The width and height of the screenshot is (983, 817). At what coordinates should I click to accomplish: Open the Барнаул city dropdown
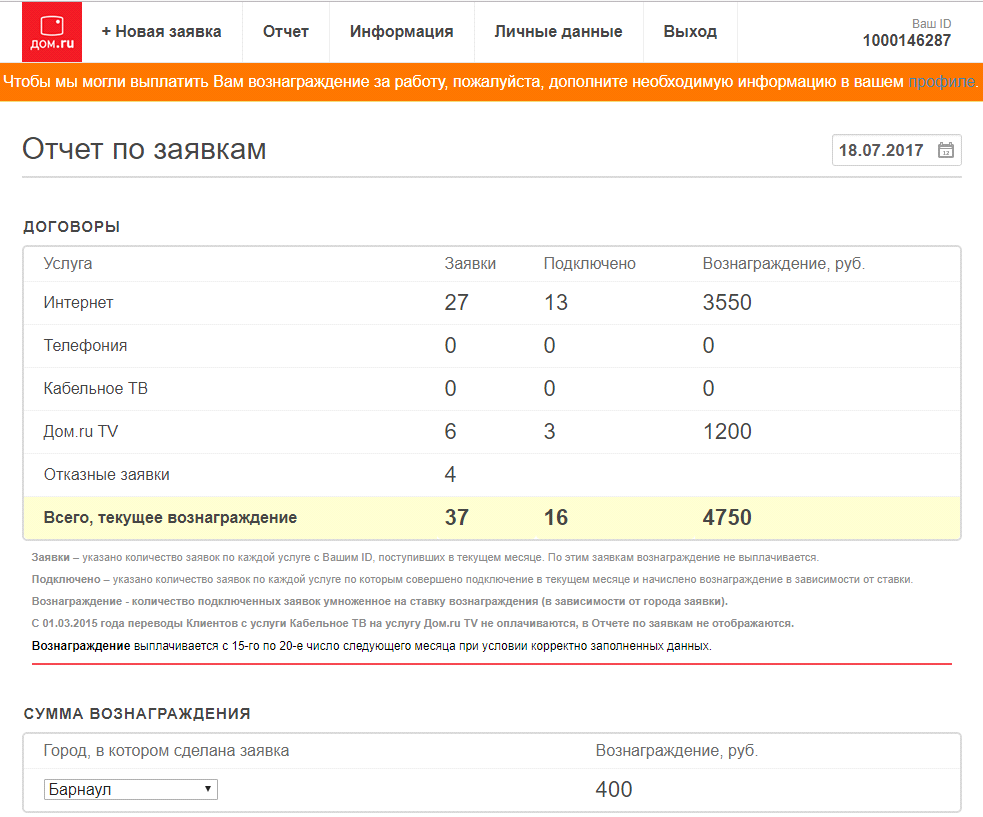[130, 789]
